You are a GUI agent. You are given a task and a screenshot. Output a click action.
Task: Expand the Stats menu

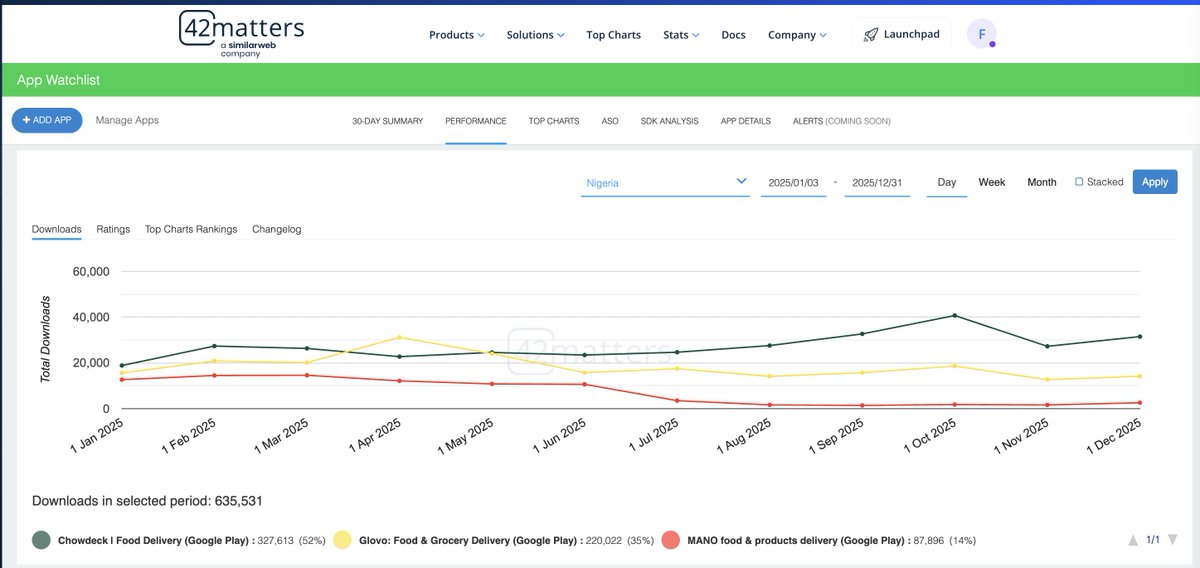[x=681, y=34]
